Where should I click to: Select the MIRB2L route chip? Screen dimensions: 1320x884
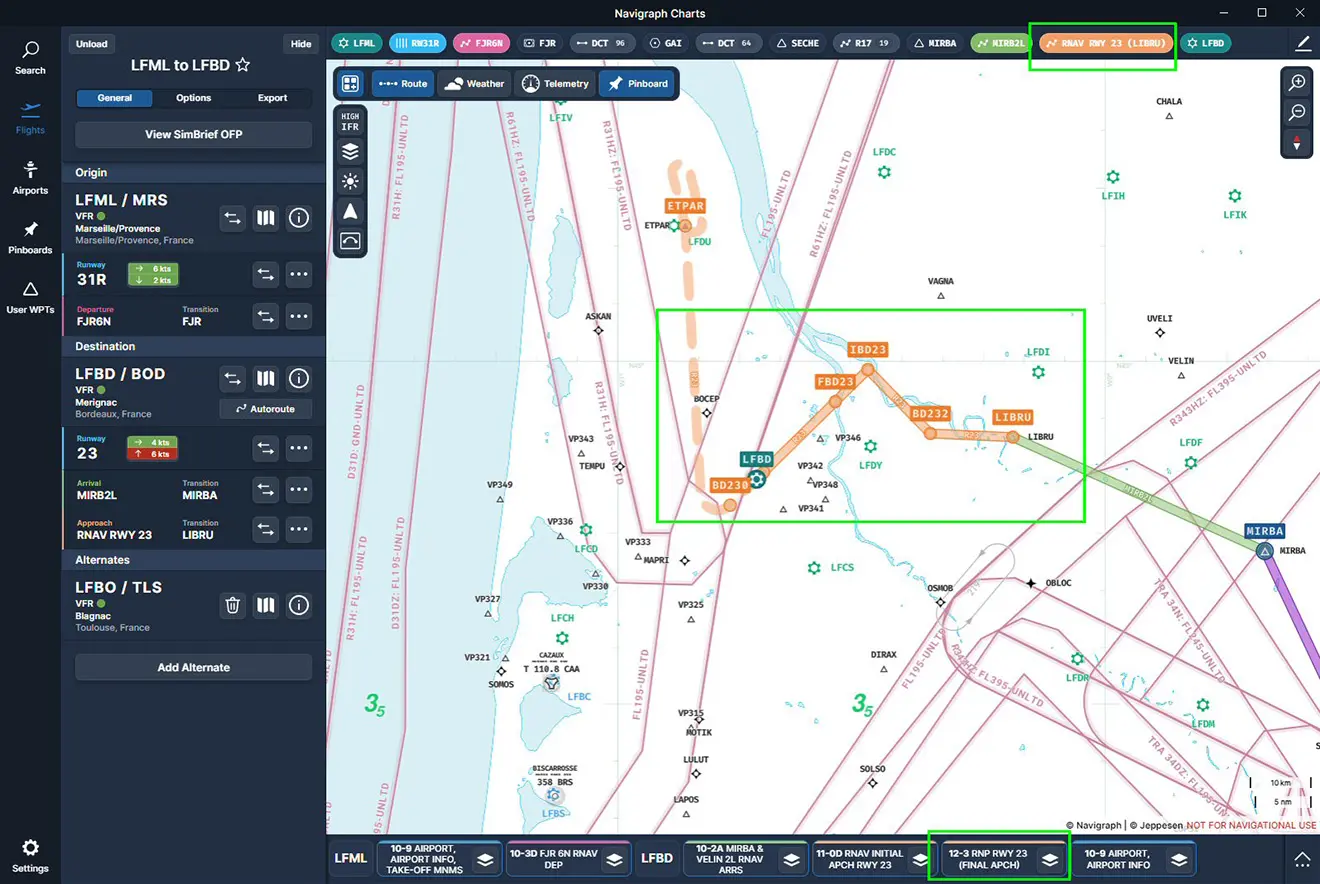[1001, 43]
